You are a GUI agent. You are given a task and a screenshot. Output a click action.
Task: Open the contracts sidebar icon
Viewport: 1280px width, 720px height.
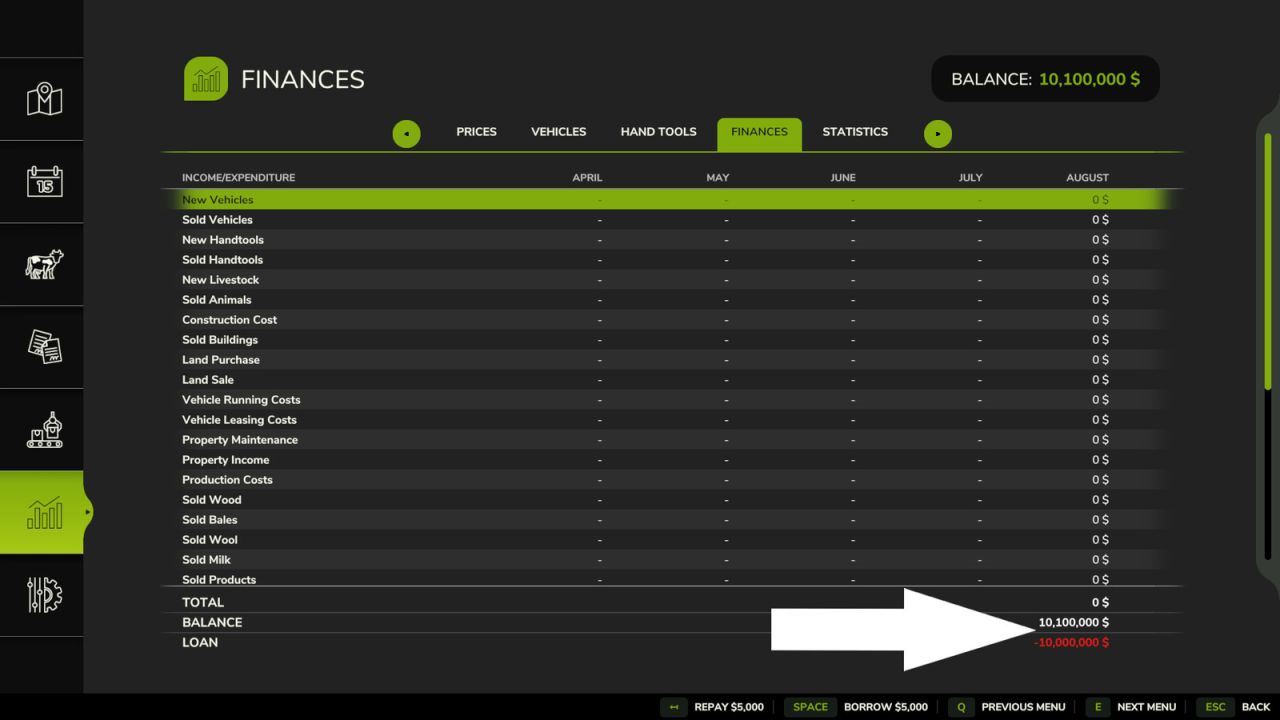tap(44, 347)
